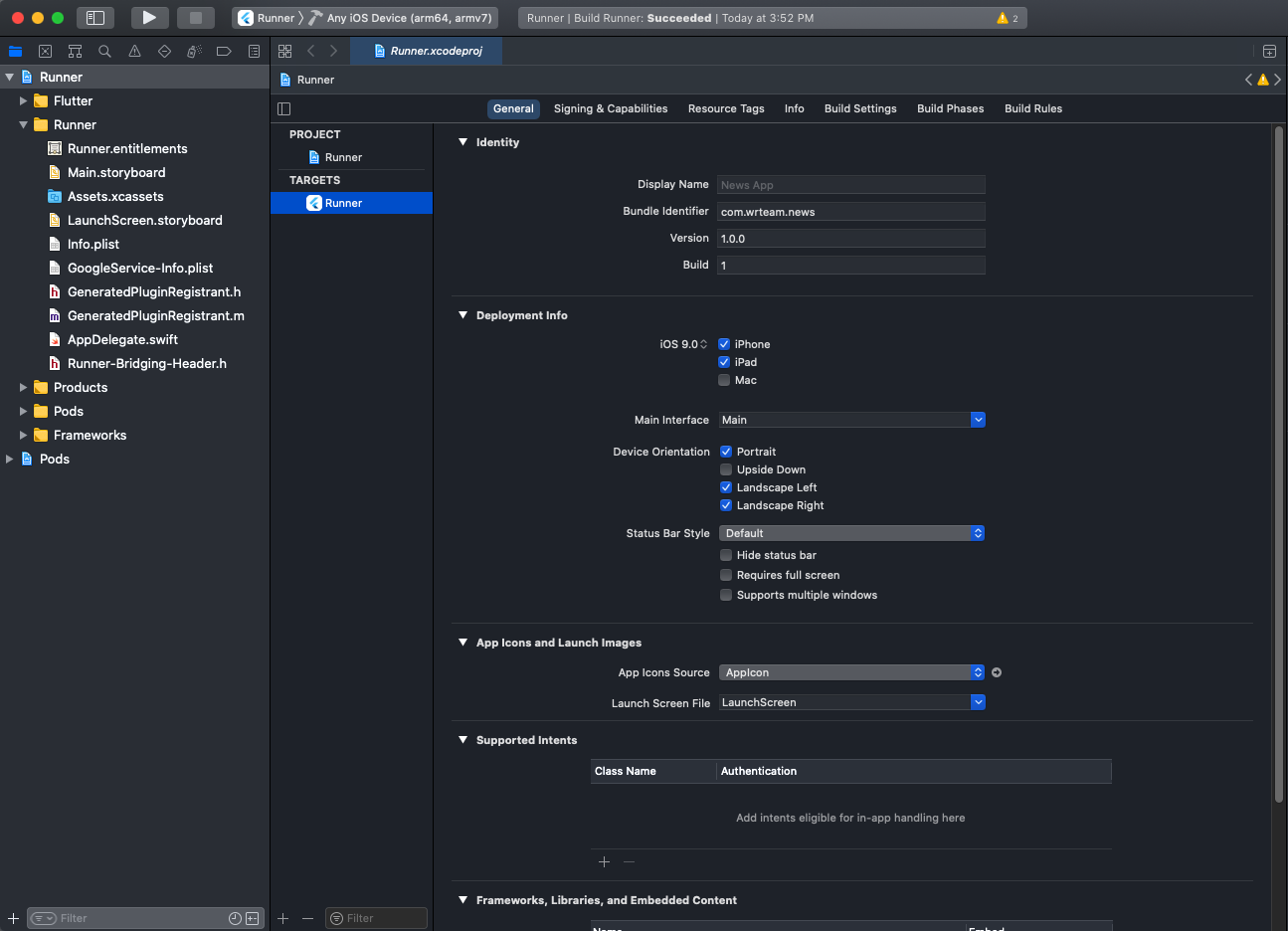
Task: Click the plus button under Supported Intents
Action: (x=604, y=862)
